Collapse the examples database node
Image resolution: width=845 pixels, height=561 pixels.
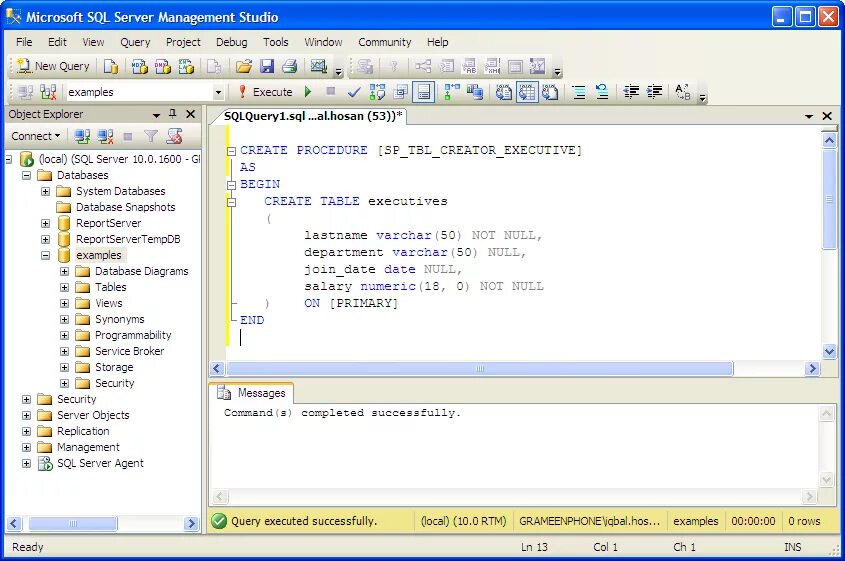[45, 255]
